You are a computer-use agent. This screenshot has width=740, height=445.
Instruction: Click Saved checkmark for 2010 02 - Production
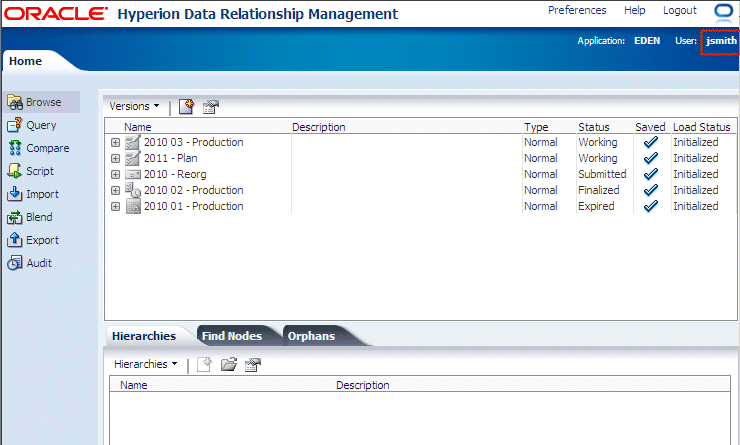[x=651, y=190]
